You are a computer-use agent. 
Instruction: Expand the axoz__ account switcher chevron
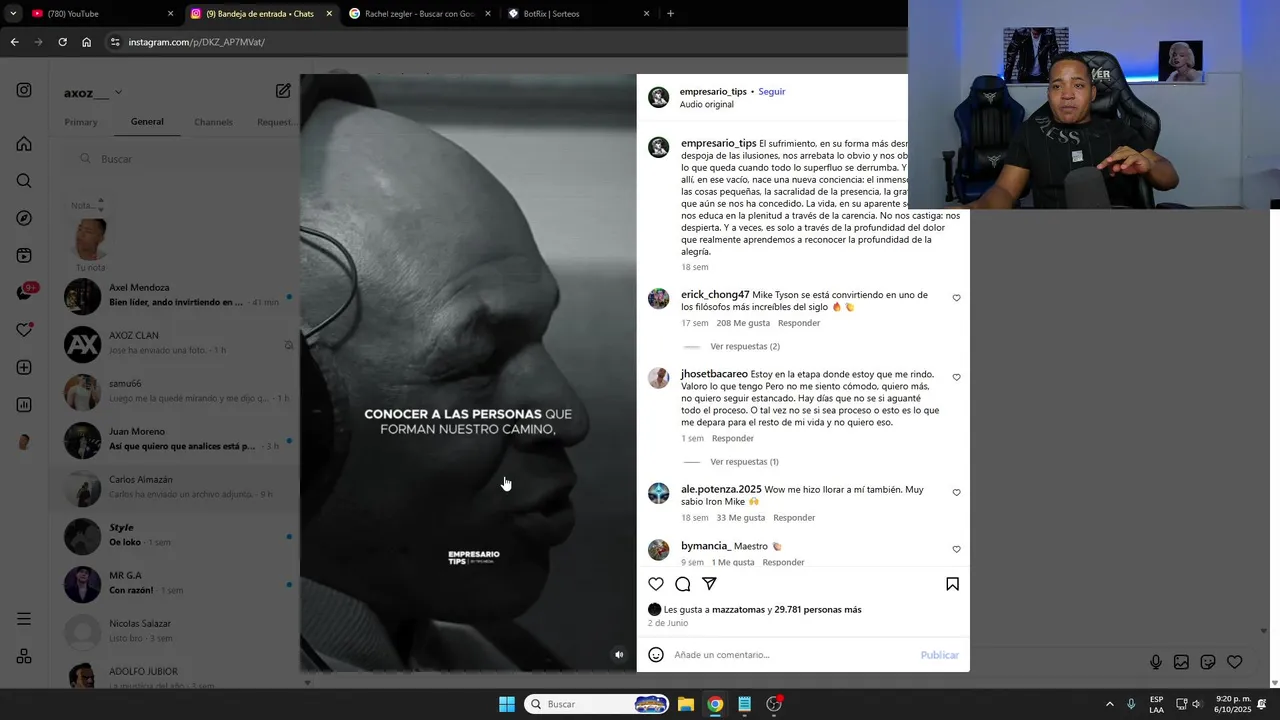point(118,92)
